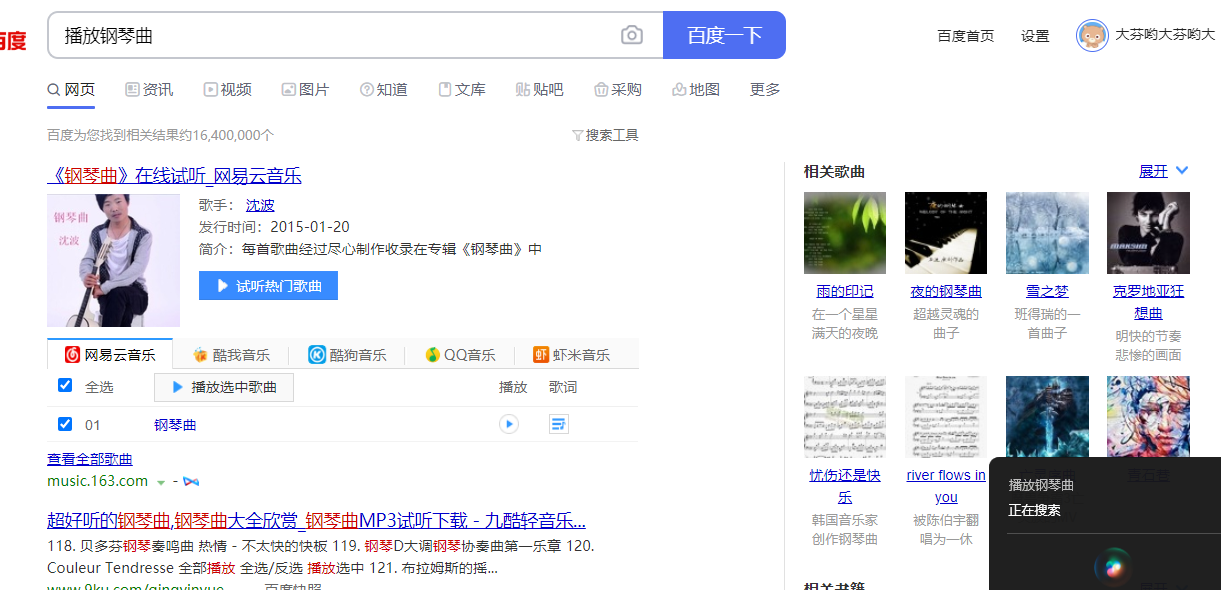Click the 克罗地亚狂想曲 cover thumbnail
Image resolution: width=1221 pixels, height=590 pixels.
click(x=1148, y=233)
